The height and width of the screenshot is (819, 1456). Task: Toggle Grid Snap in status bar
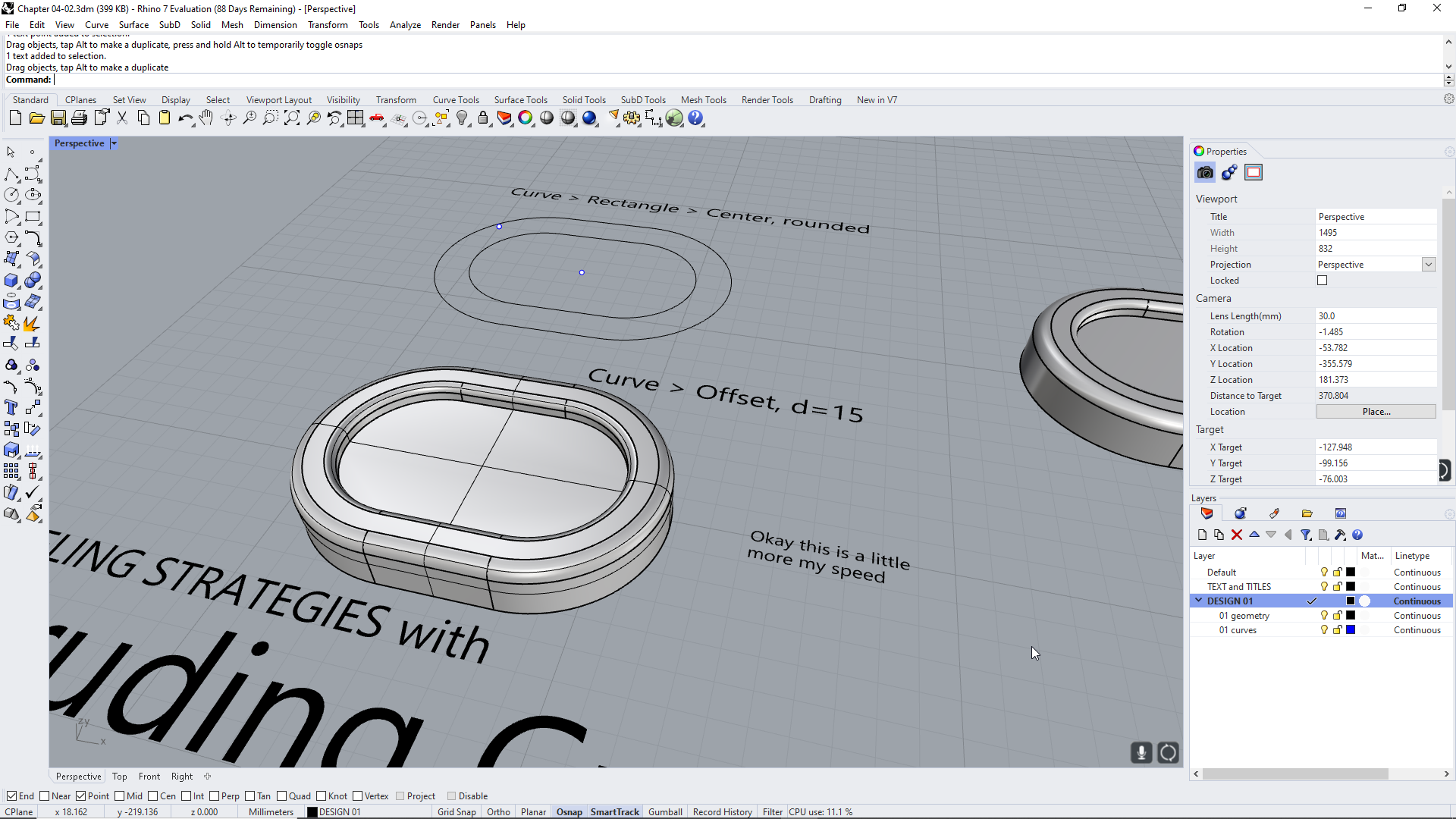pyautogui.click(x=457, y=812)
